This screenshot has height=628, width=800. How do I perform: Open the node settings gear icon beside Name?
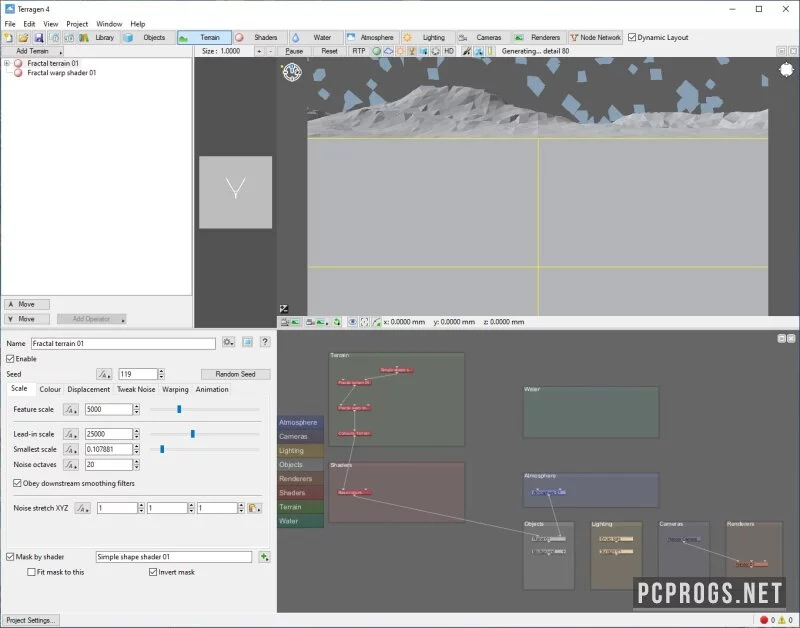coord(228,342)
